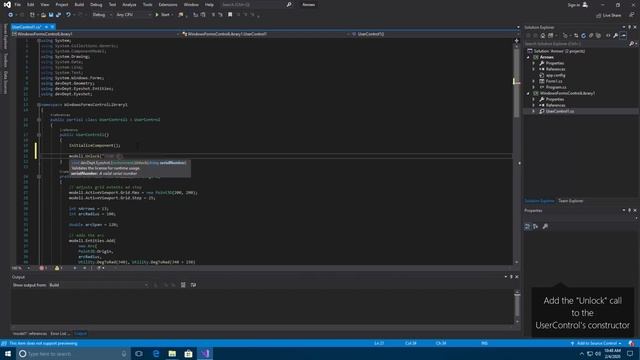Click the Save file toolbar icon
640x360 pixels.
51,15
